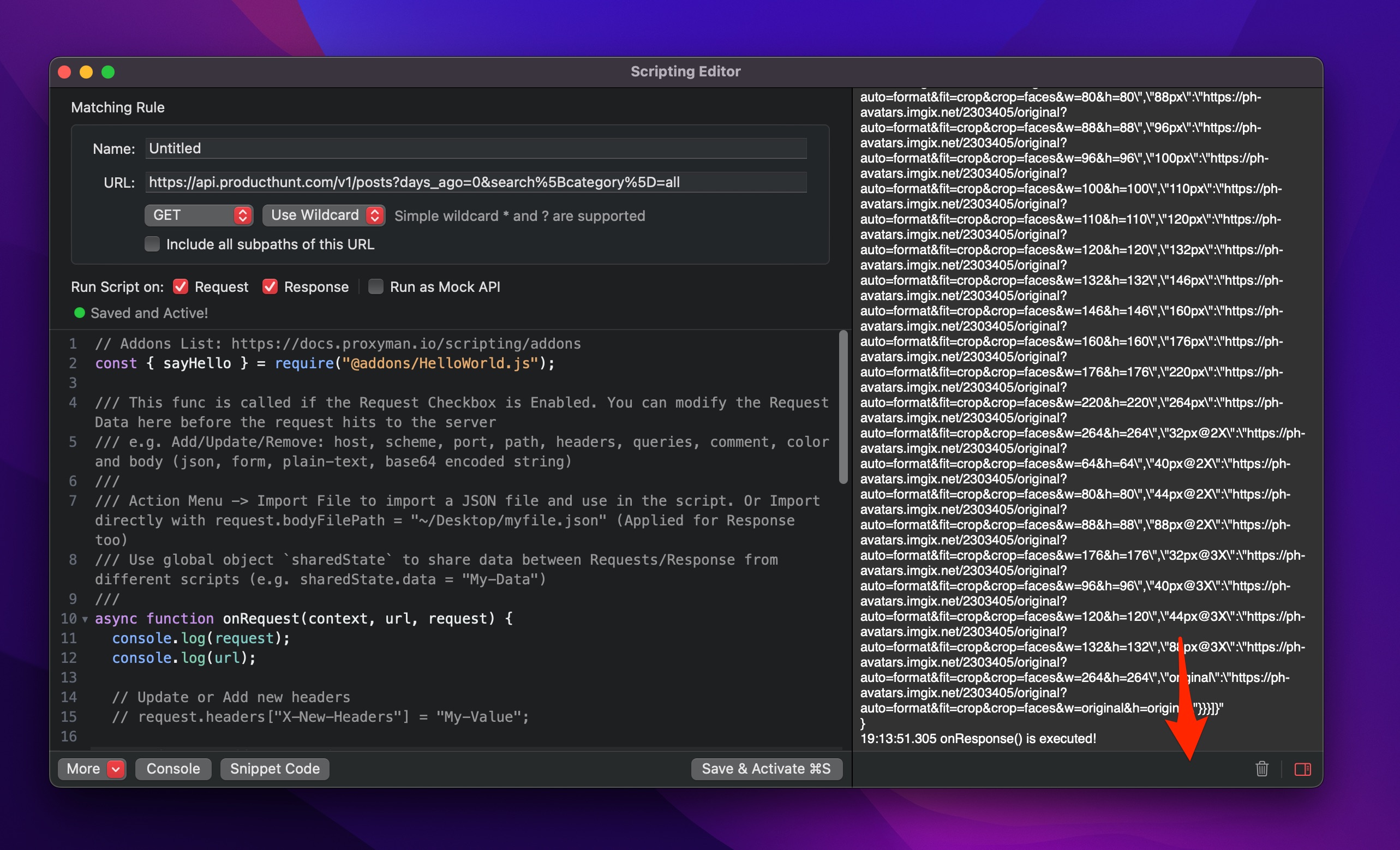Open the More menu button
The image size is (1400, 850).
coord(84,769)
